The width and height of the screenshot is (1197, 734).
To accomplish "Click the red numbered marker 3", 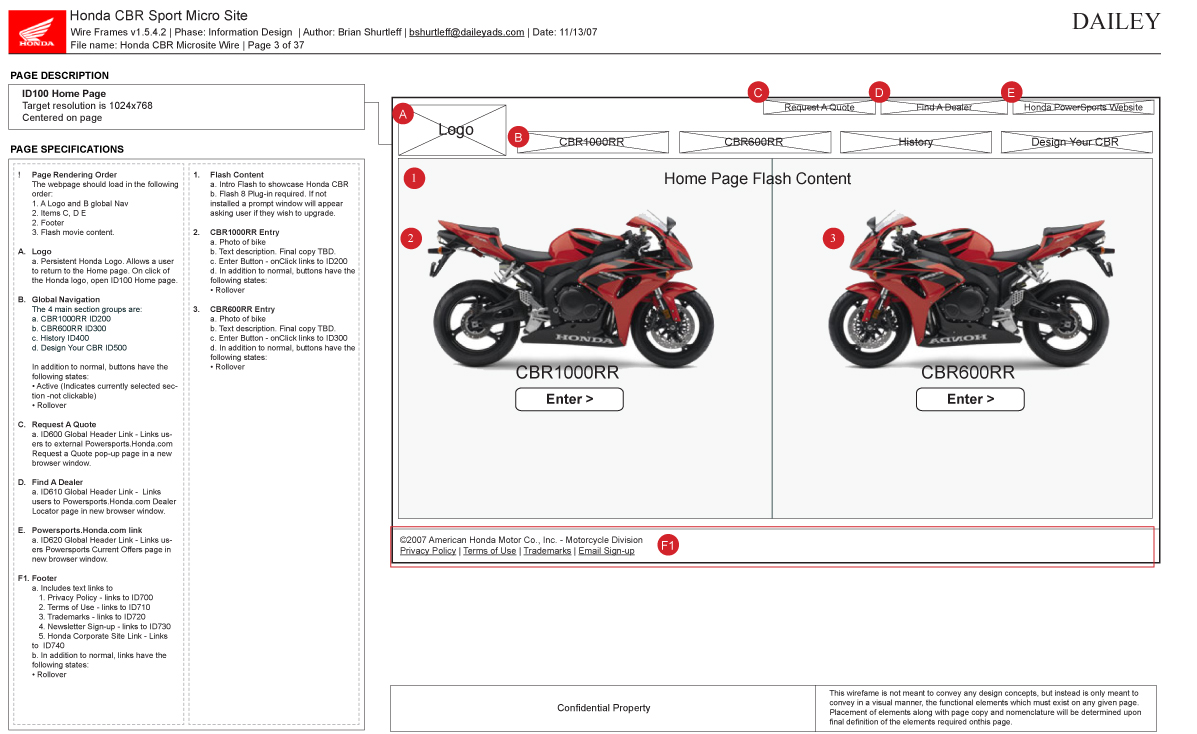I will pos(833,238).
